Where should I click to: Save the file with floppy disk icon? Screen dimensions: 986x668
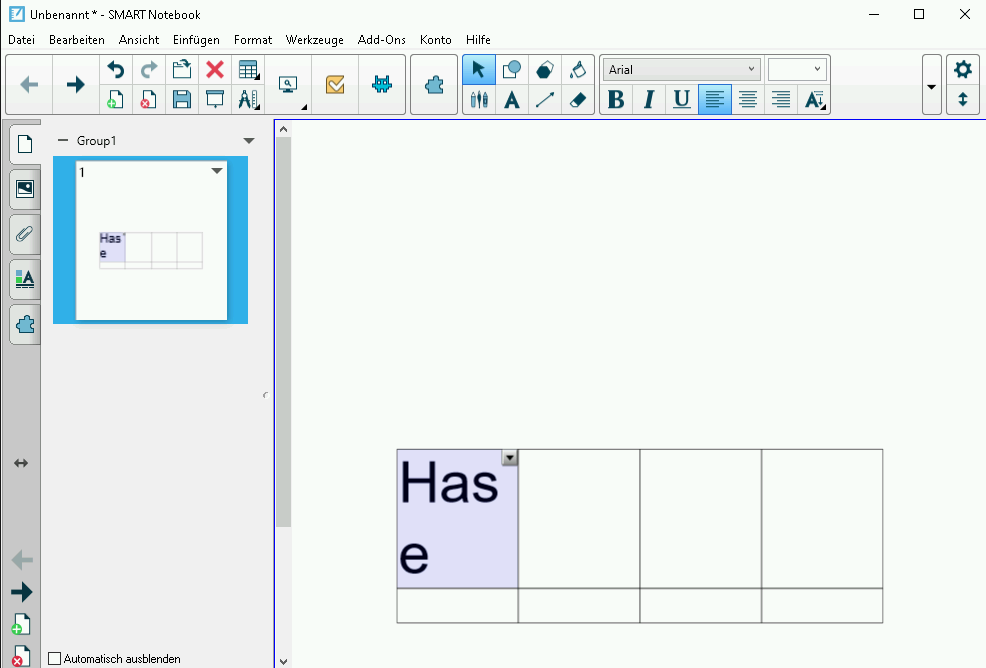(182, 100)
